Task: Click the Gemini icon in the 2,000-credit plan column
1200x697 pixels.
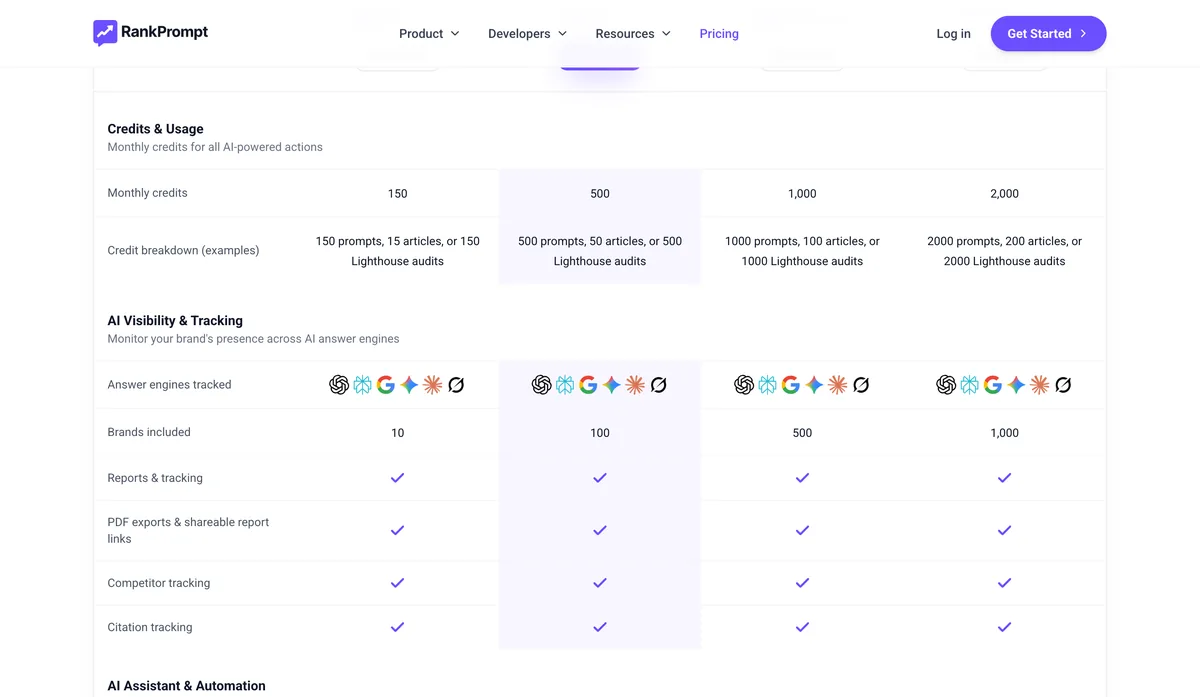Action: (1016, 385)
